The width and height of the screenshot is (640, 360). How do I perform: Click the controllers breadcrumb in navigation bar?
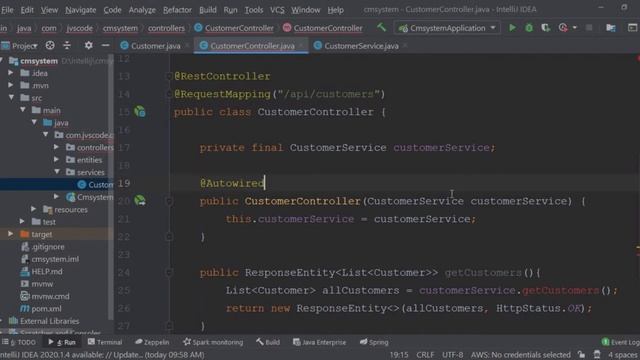pyautogui.click(x=166, y=28)
